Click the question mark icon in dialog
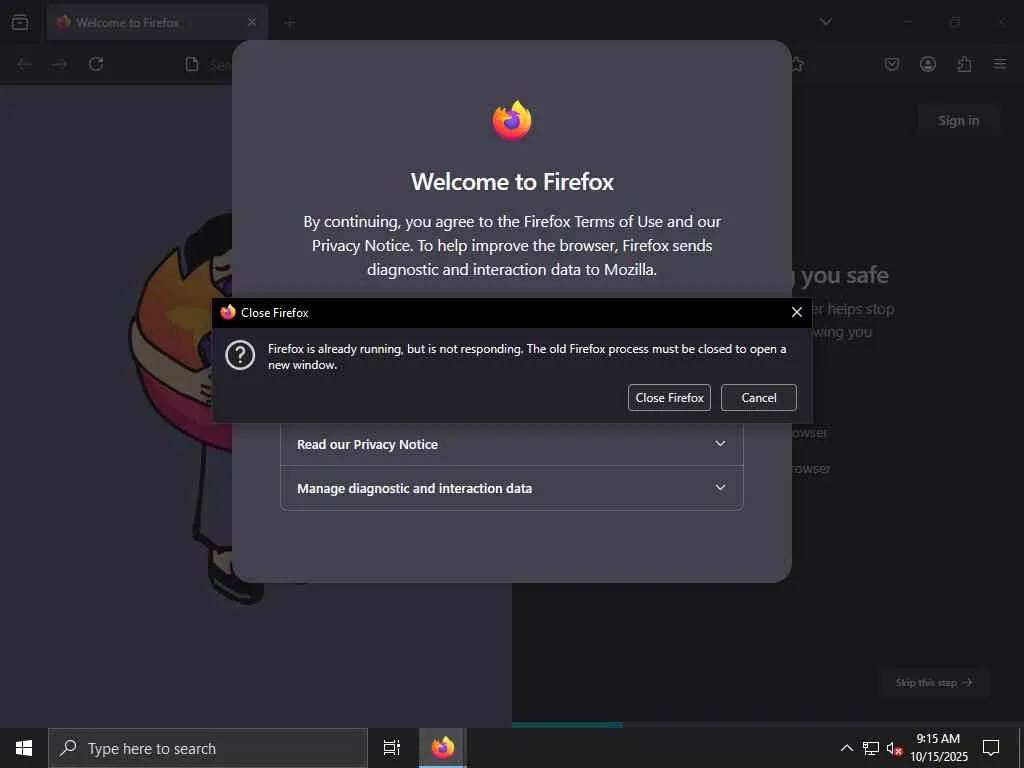The width and height of the screenshot is (1024, 768). pos(240,356)
